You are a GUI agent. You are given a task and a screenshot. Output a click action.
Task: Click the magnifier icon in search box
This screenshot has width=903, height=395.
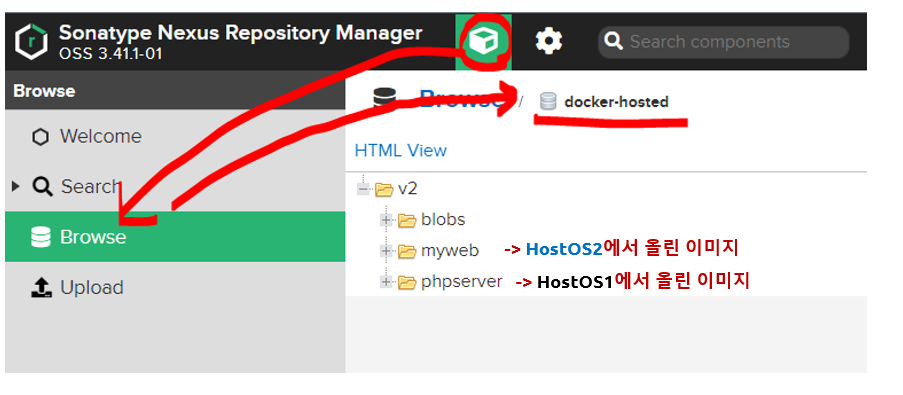point(614,41)
